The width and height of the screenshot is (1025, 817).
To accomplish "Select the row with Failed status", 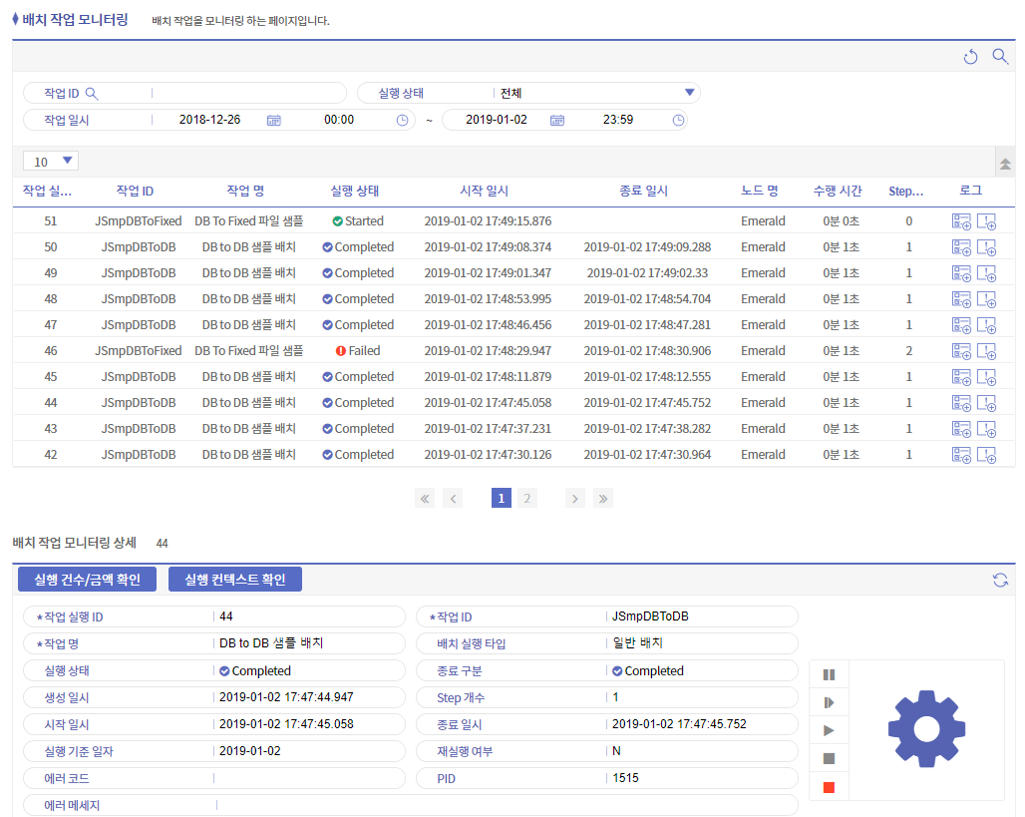I will (514, 351).
